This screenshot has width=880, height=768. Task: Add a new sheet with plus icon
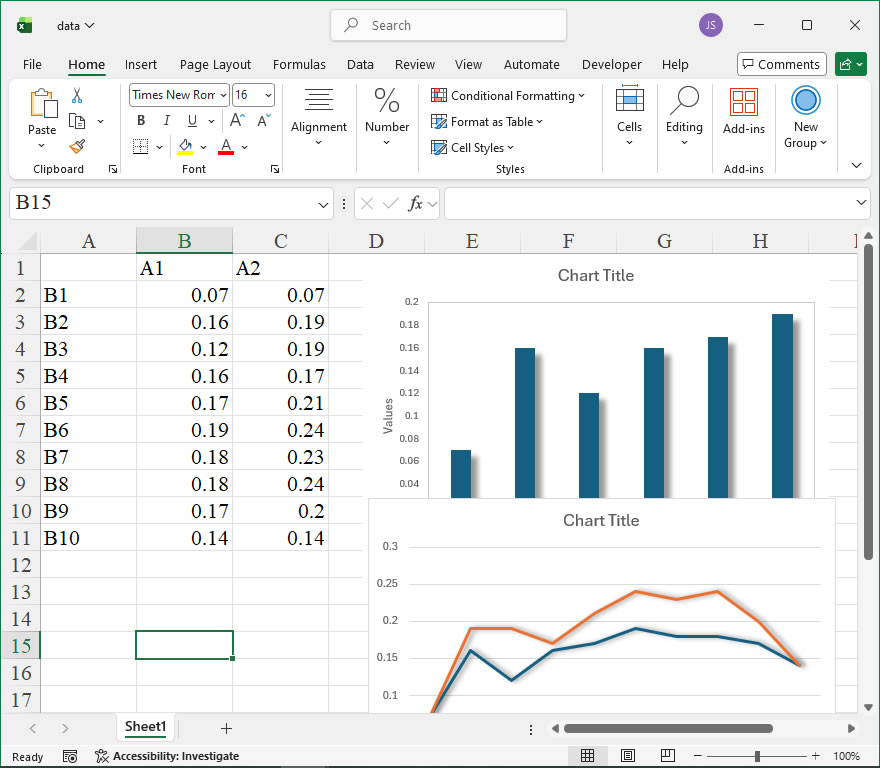pyautogui.click(x=226, y=728)
